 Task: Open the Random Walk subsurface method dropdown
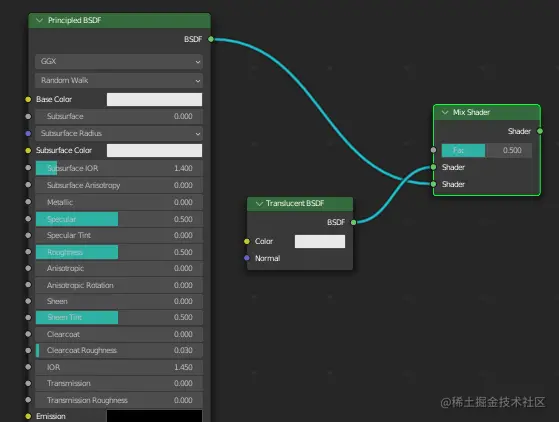point(119,81)
